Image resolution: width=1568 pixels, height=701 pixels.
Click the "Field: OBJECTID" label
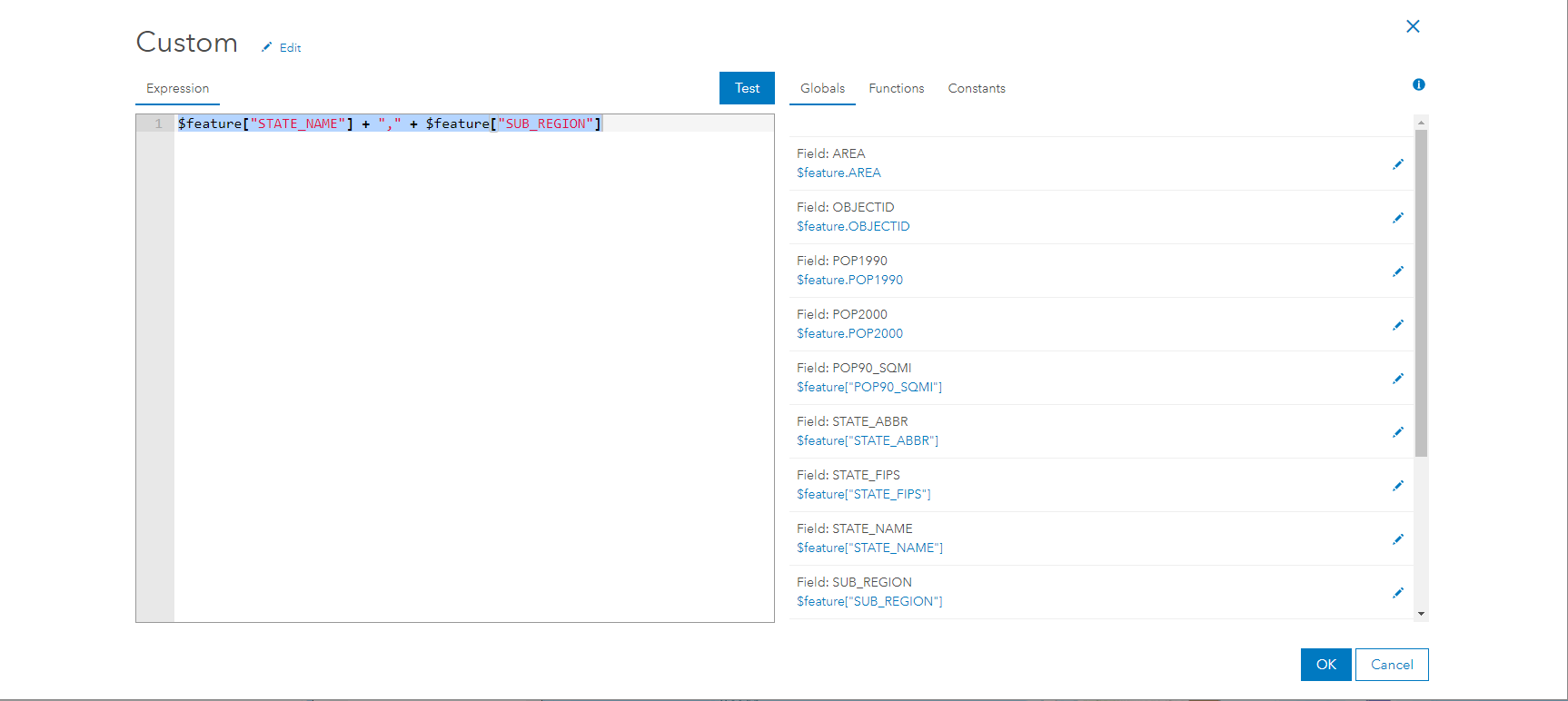[845, 207]
